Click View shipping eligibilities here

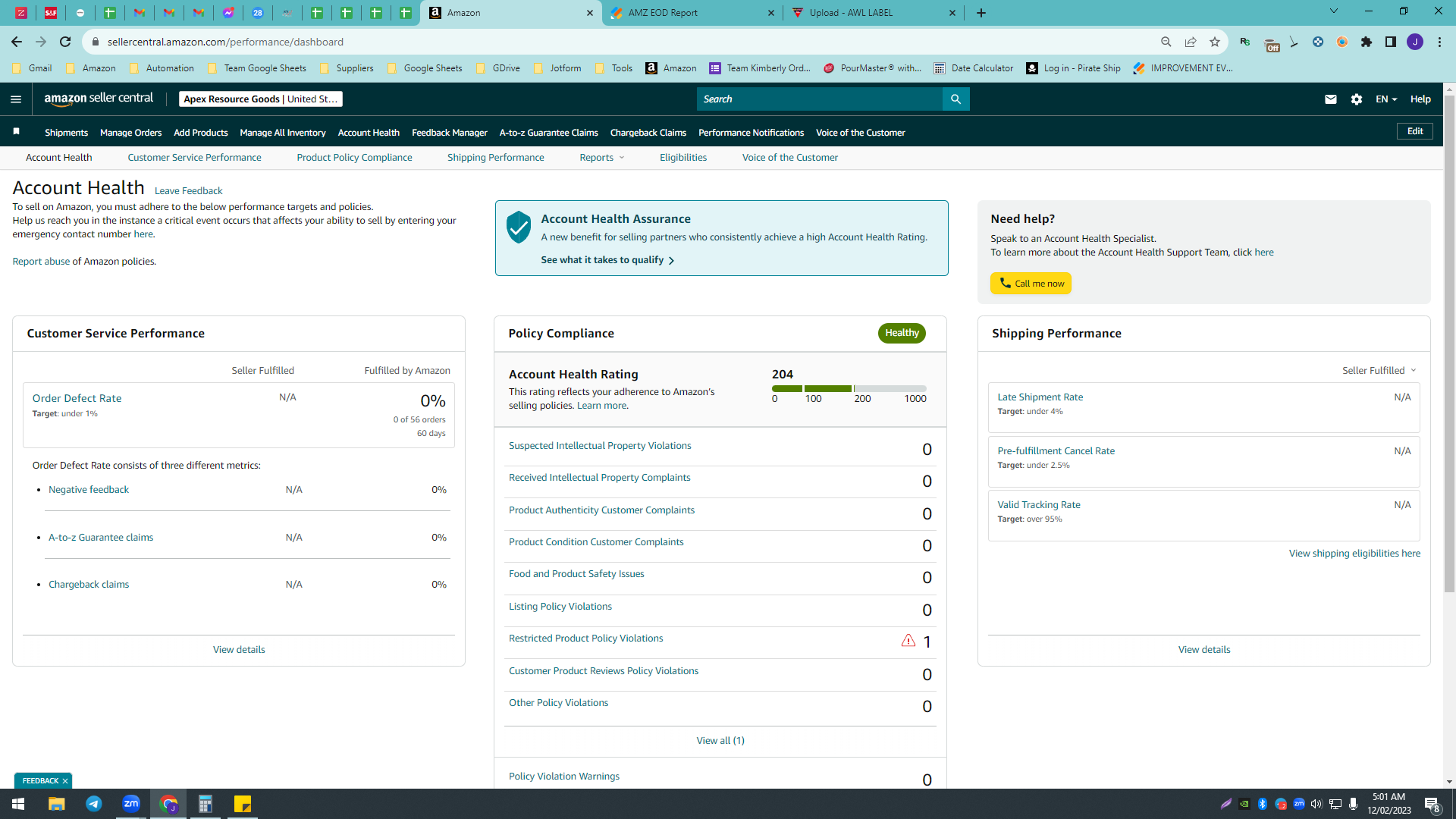[x=1354, y=554]
